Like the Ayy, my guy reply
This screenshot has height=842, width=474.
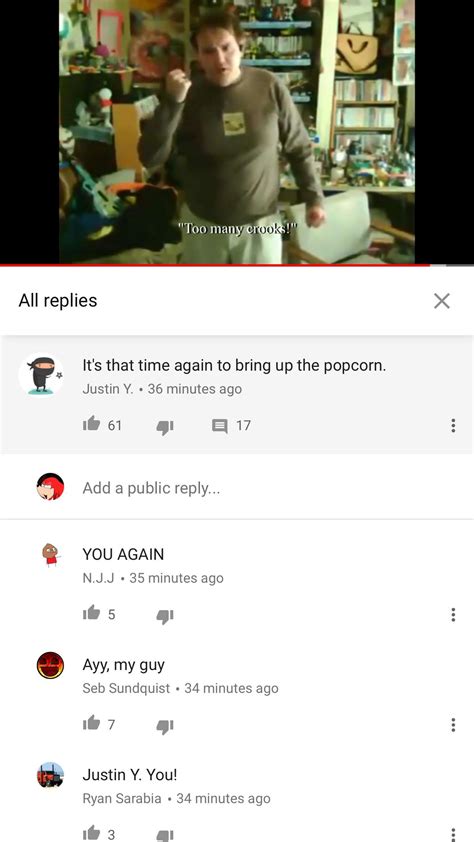pos(91,723)
